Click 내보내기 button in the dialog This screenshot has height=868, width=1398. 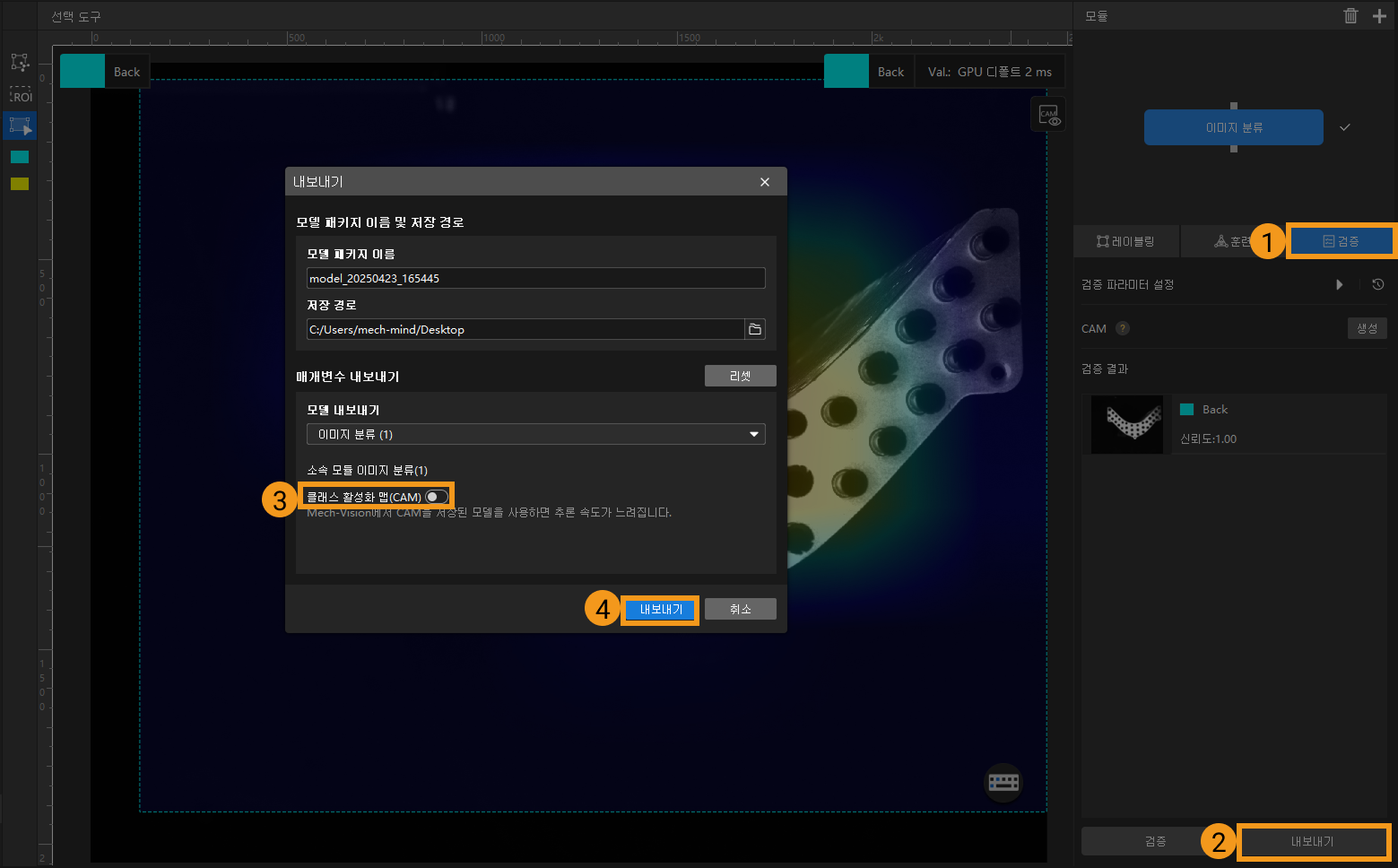[661, 609]
